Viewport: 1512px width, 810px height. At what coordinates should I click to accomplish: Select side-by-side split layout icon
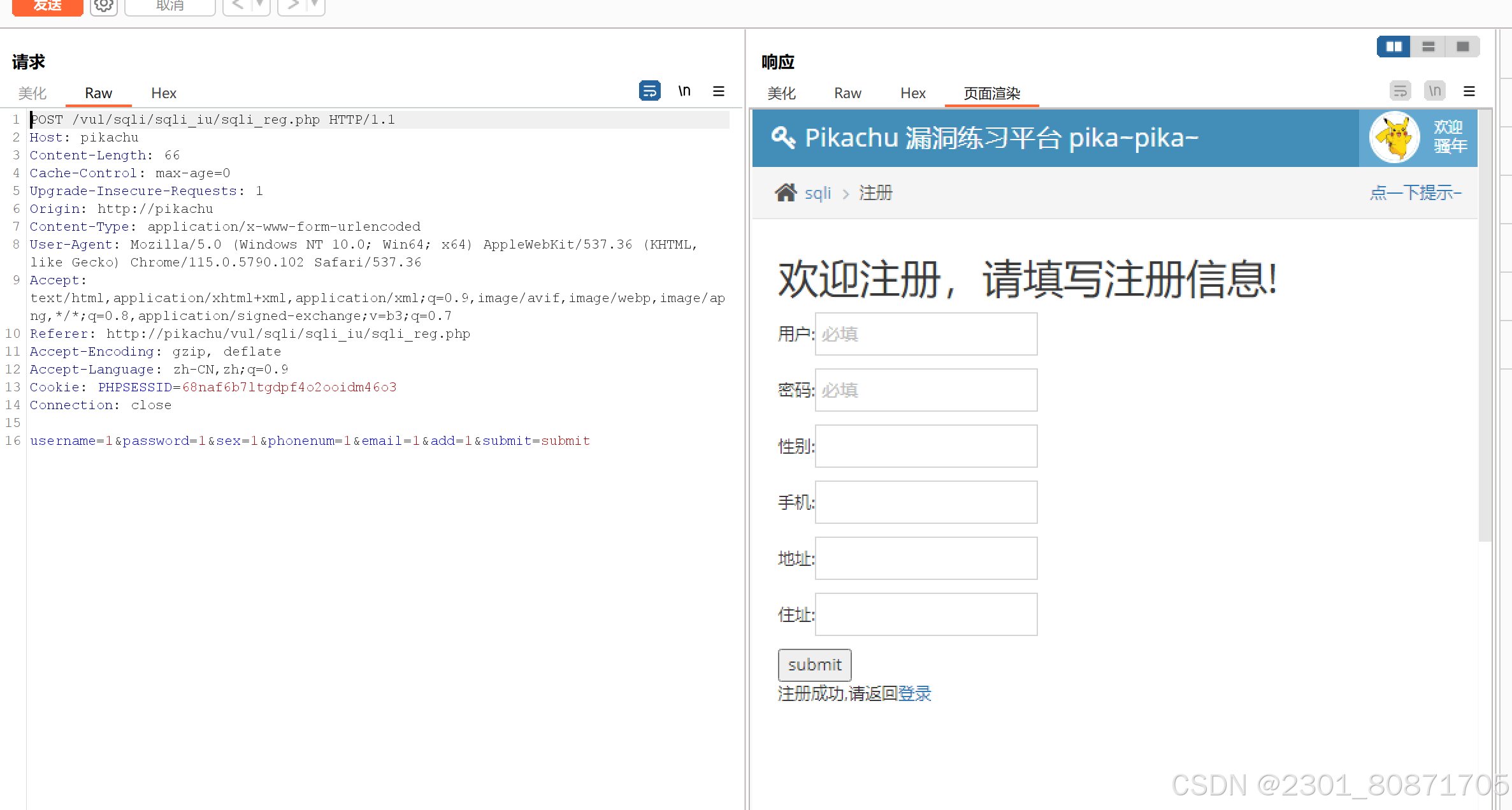[x=1393, y=47]
